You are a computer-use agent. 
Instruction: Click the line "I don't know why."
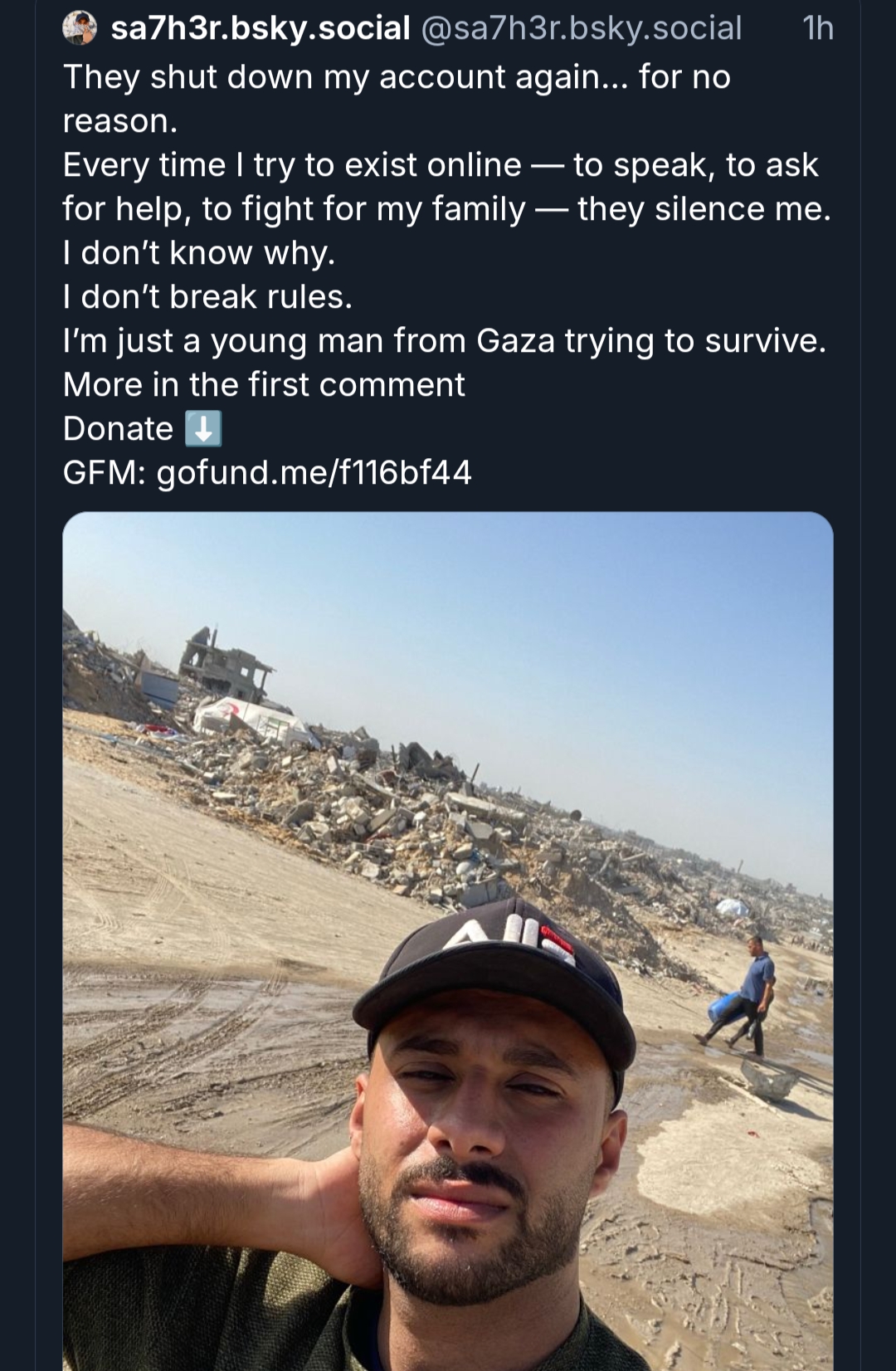coord(199,253)
